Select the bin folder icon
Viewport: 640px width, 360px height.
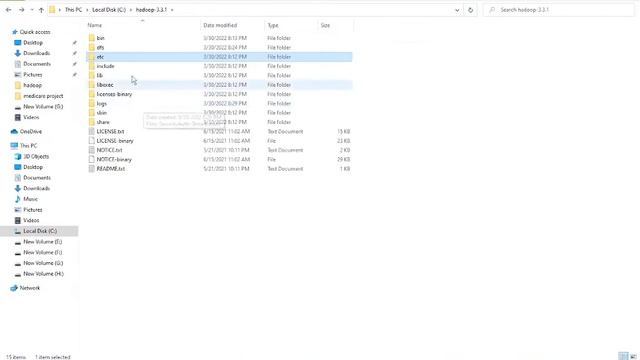pyautogui.click(x=92, y=38)
